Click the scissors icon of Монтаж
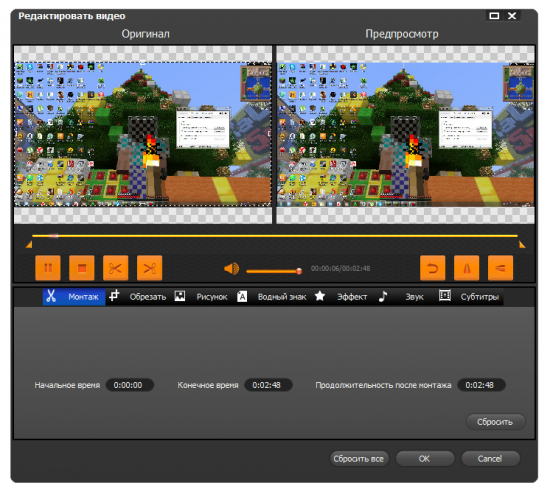 click(x=51, y=296)
